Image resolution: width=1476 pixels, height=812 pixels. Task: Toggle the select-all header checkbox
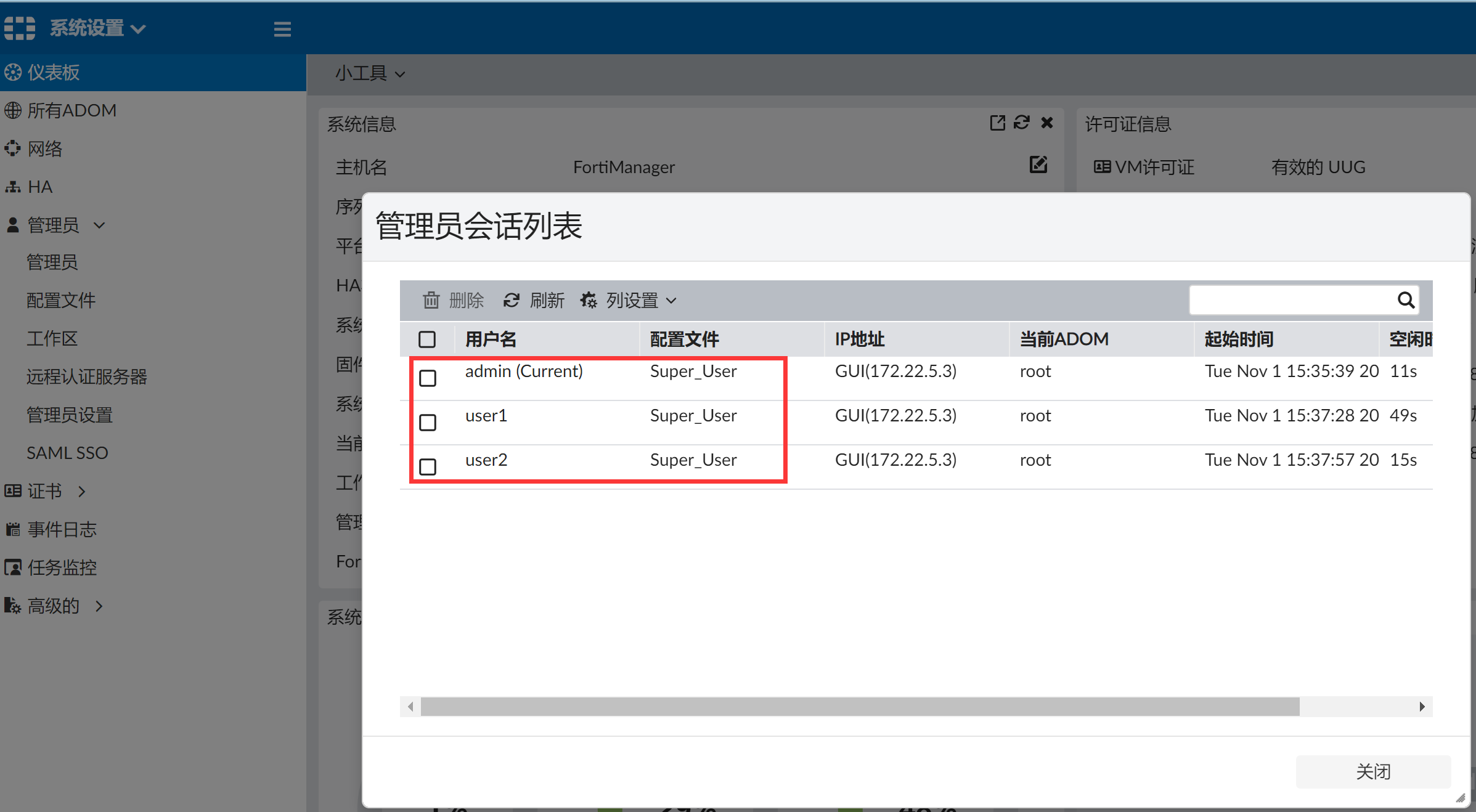(x=427, y=339)
